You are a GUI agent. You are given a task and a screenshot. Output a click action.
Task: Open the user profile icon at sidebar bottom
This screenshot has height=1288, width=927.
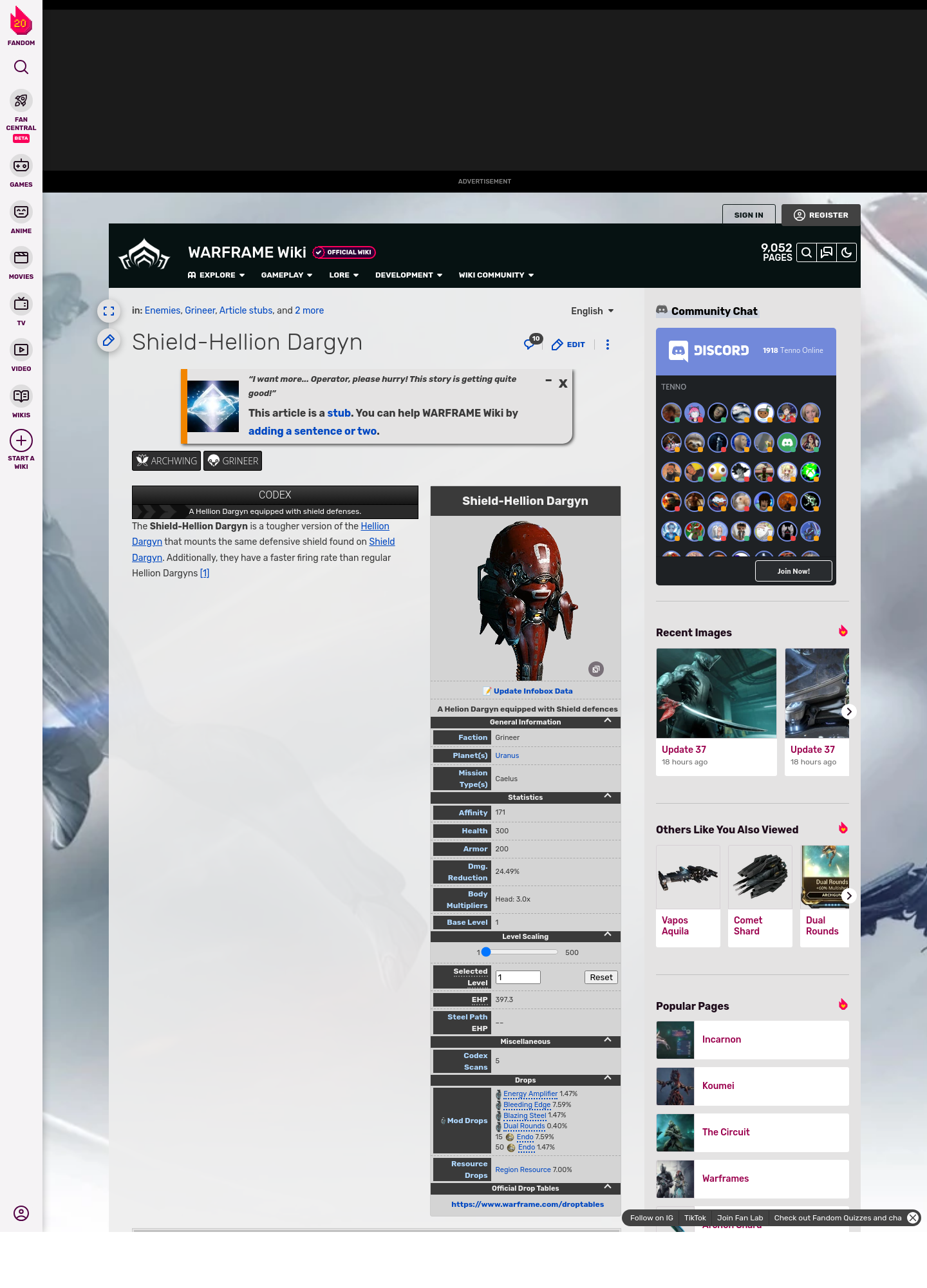21,1213
